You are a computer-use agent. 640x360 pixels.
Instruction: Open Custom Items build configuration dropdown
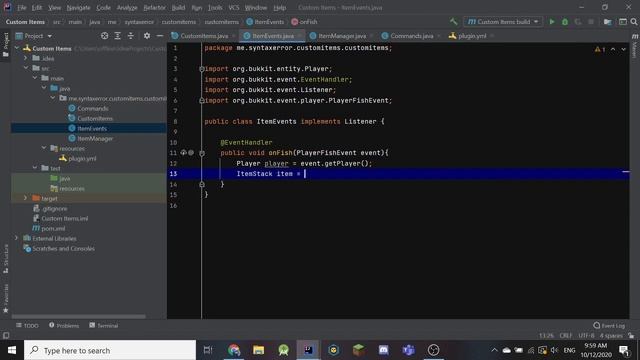point(503,22)
